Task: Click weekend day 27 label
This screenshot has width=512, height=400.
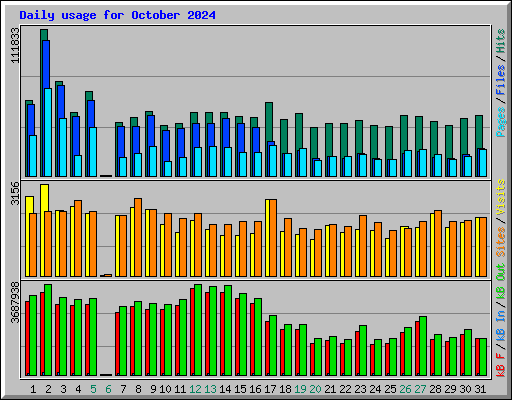Action: click(420, 389)
